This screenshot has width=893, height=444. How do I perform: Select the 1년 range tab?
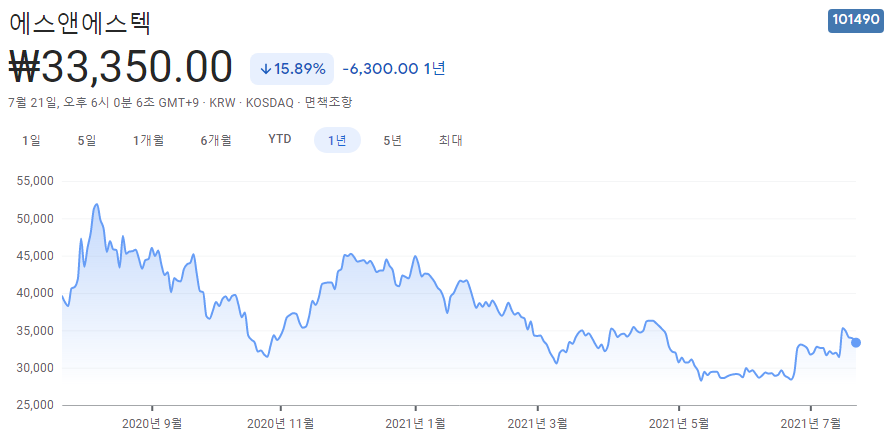coord(337,140)
